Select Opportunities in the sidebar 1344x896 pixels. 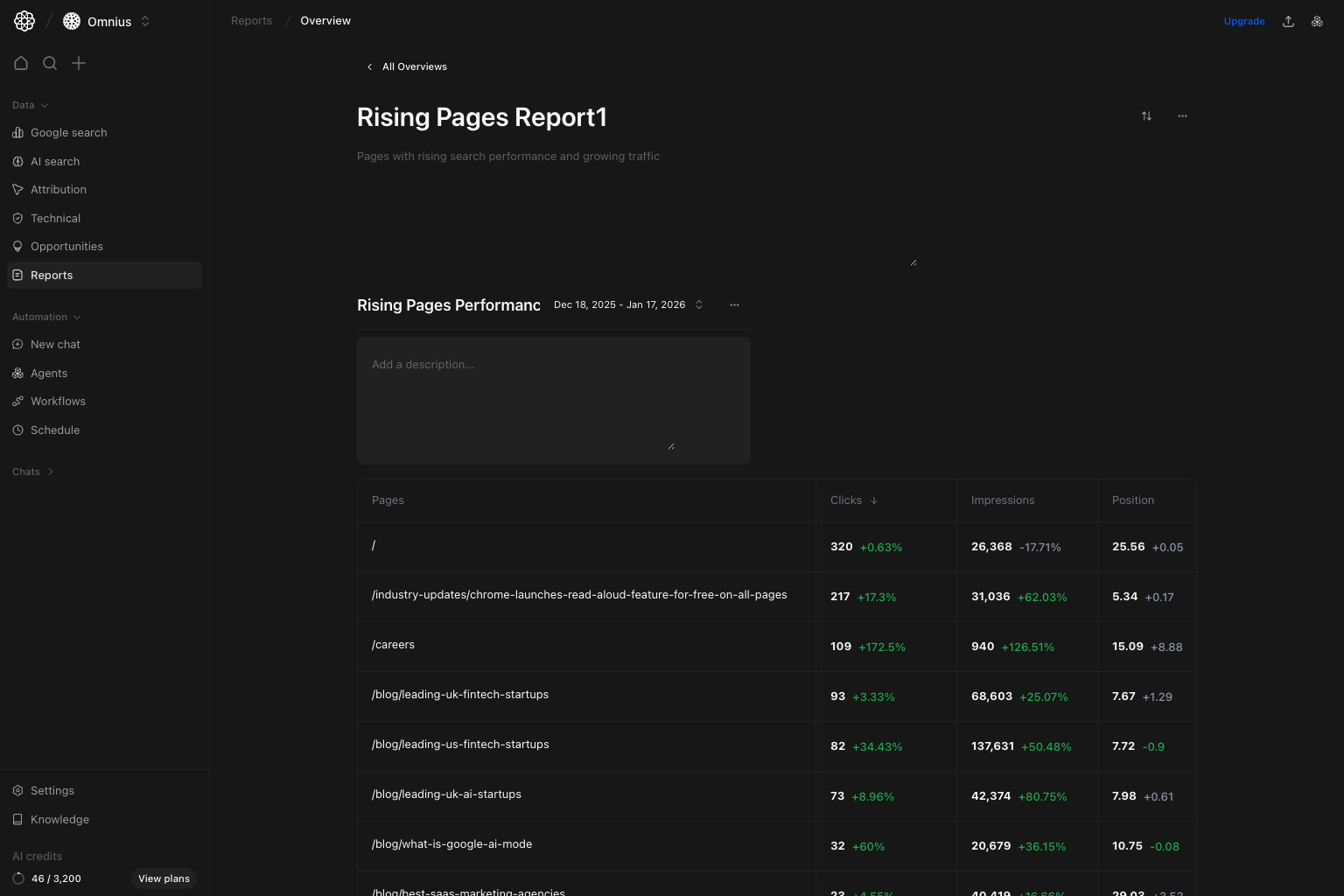click(x=66, y=246)
